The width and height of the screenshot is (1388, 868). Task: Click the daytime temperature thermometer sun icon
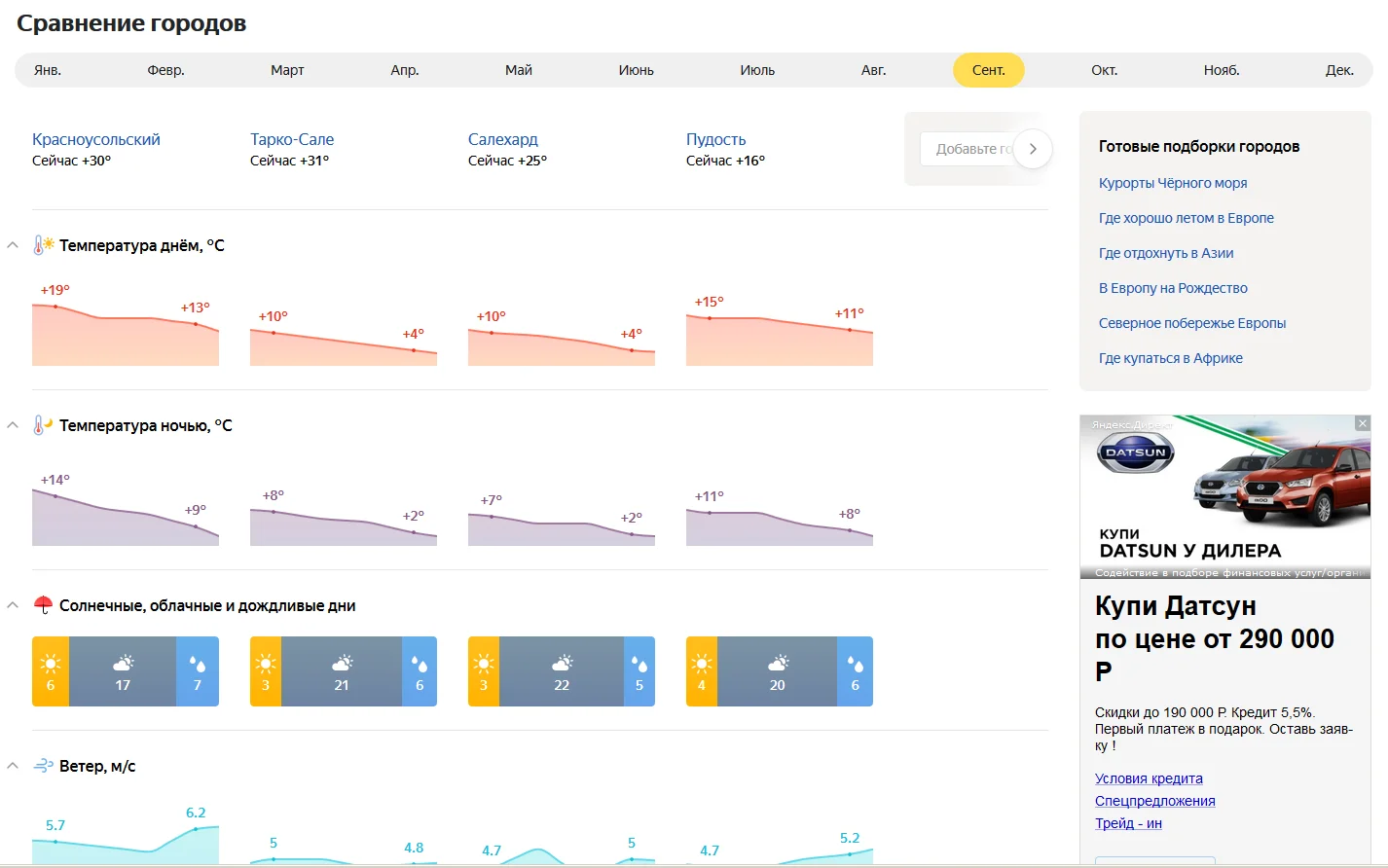tap(43, 245)
